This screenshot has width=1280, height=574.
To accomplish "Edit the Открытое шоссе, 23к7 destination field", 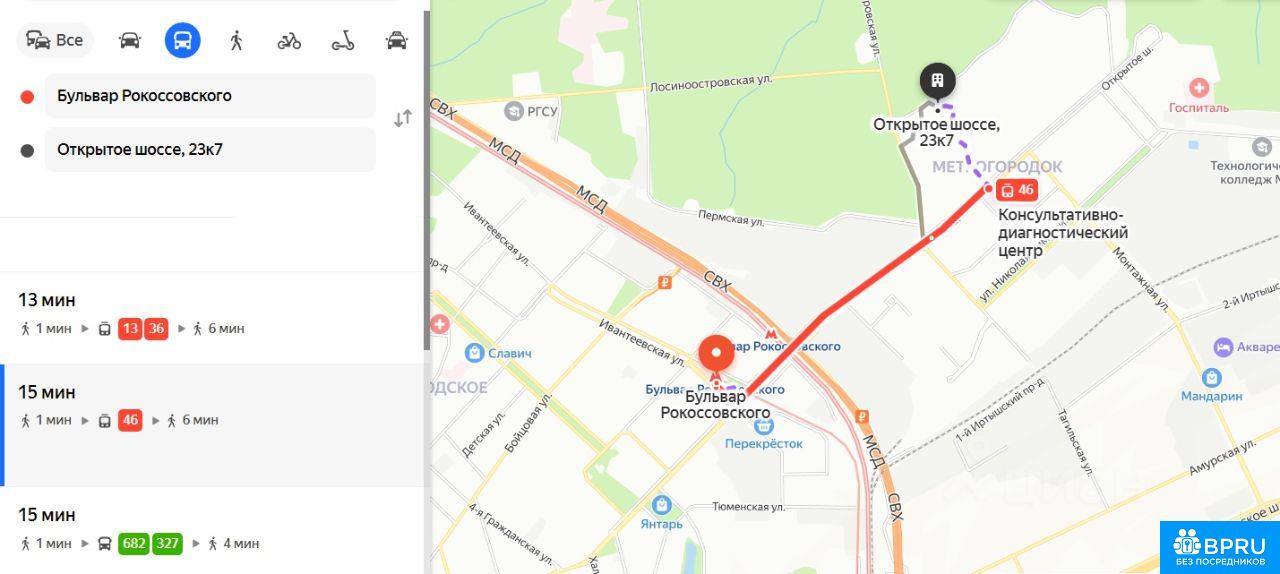I will point(210,150).
